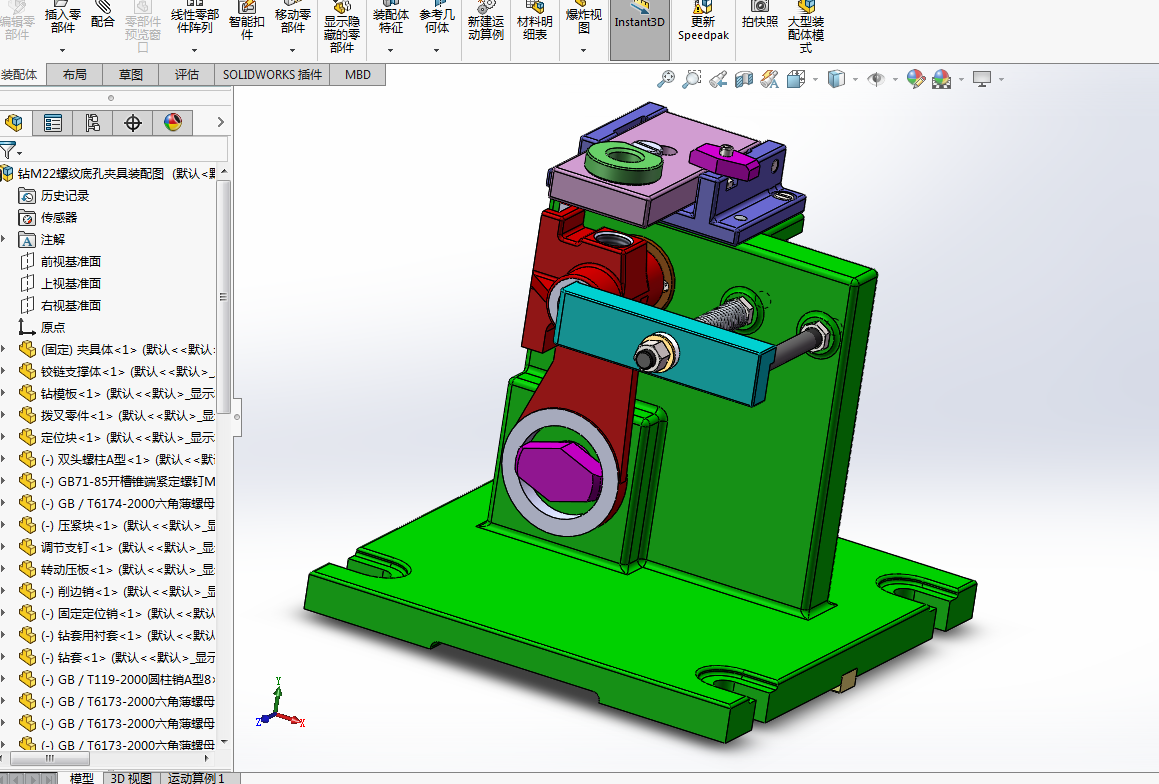The image size is (1159, 784).
Task: Open the DisplayManager color ball tab
Action: 172,123
